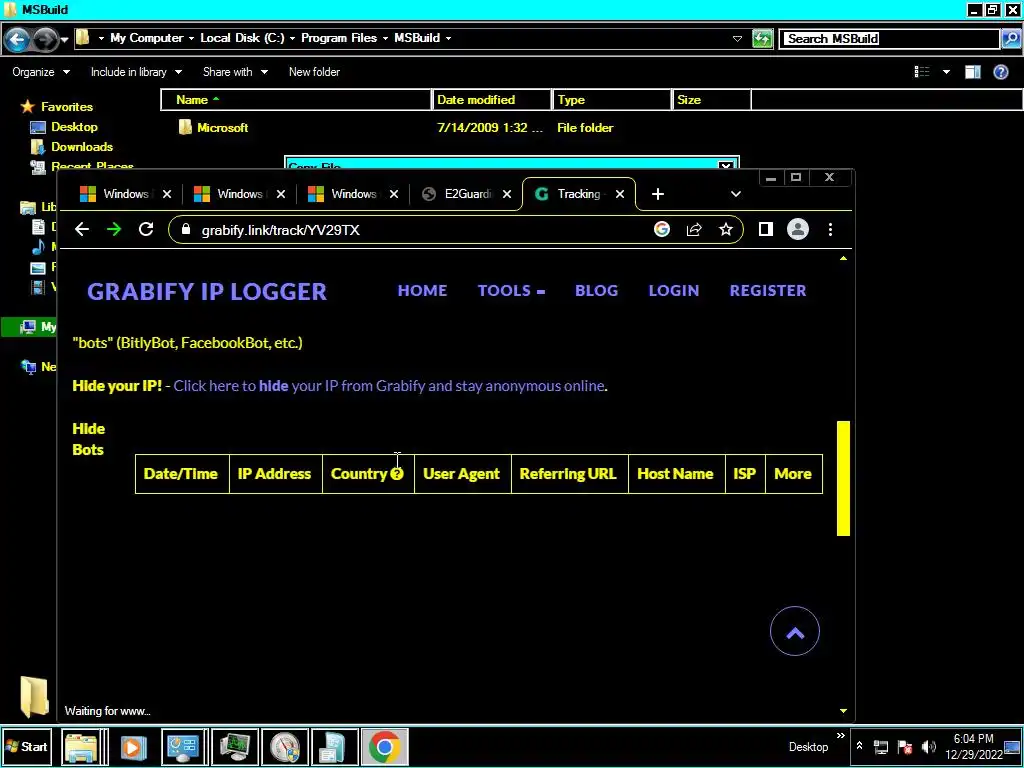Open Chrome three-dot menu
The image size is (1024, 768).
[830, 229]
